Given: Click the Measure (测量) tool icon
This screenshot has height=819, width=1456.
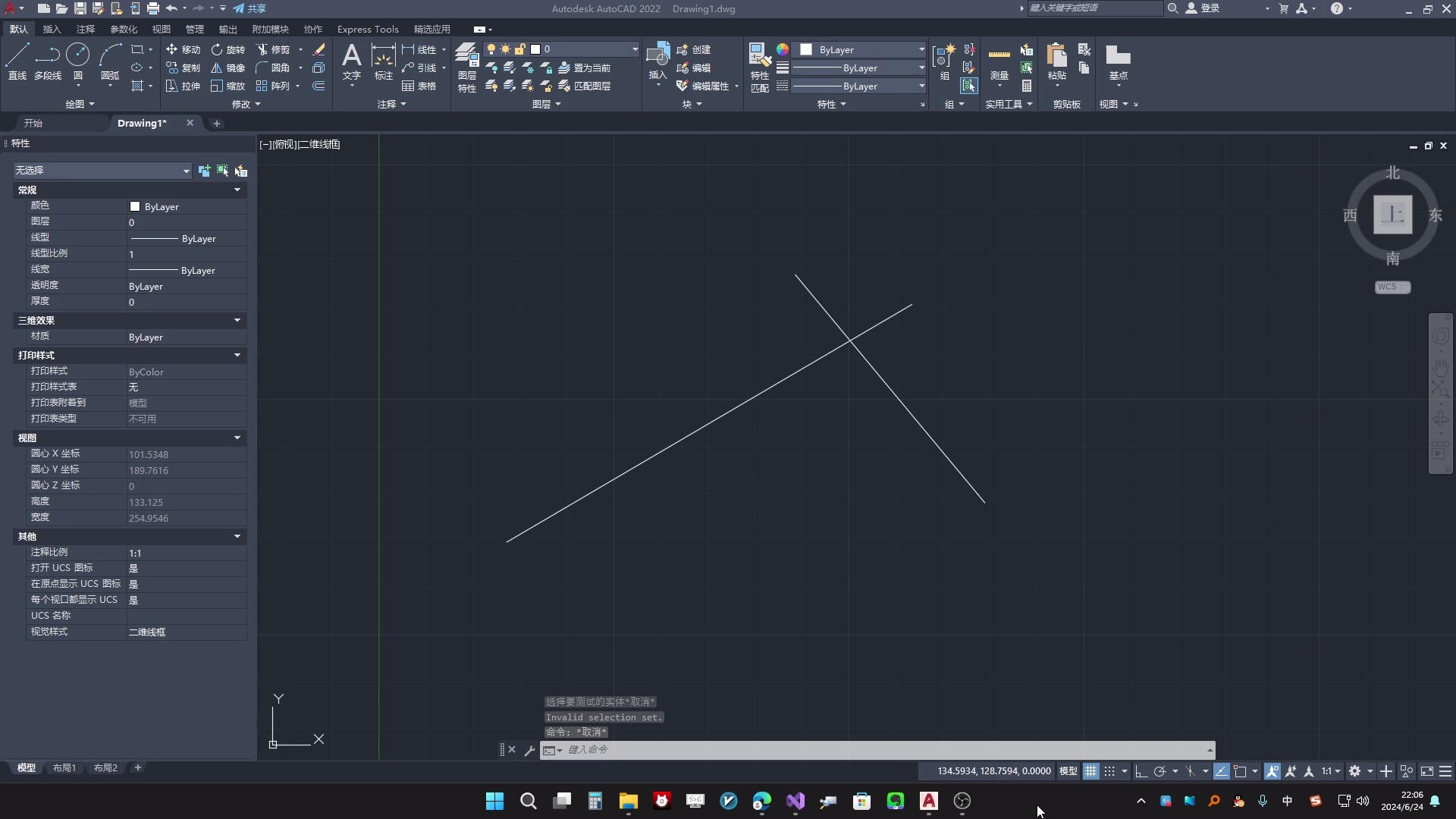Looking at the screenshot, I should (x=999, y=56).
